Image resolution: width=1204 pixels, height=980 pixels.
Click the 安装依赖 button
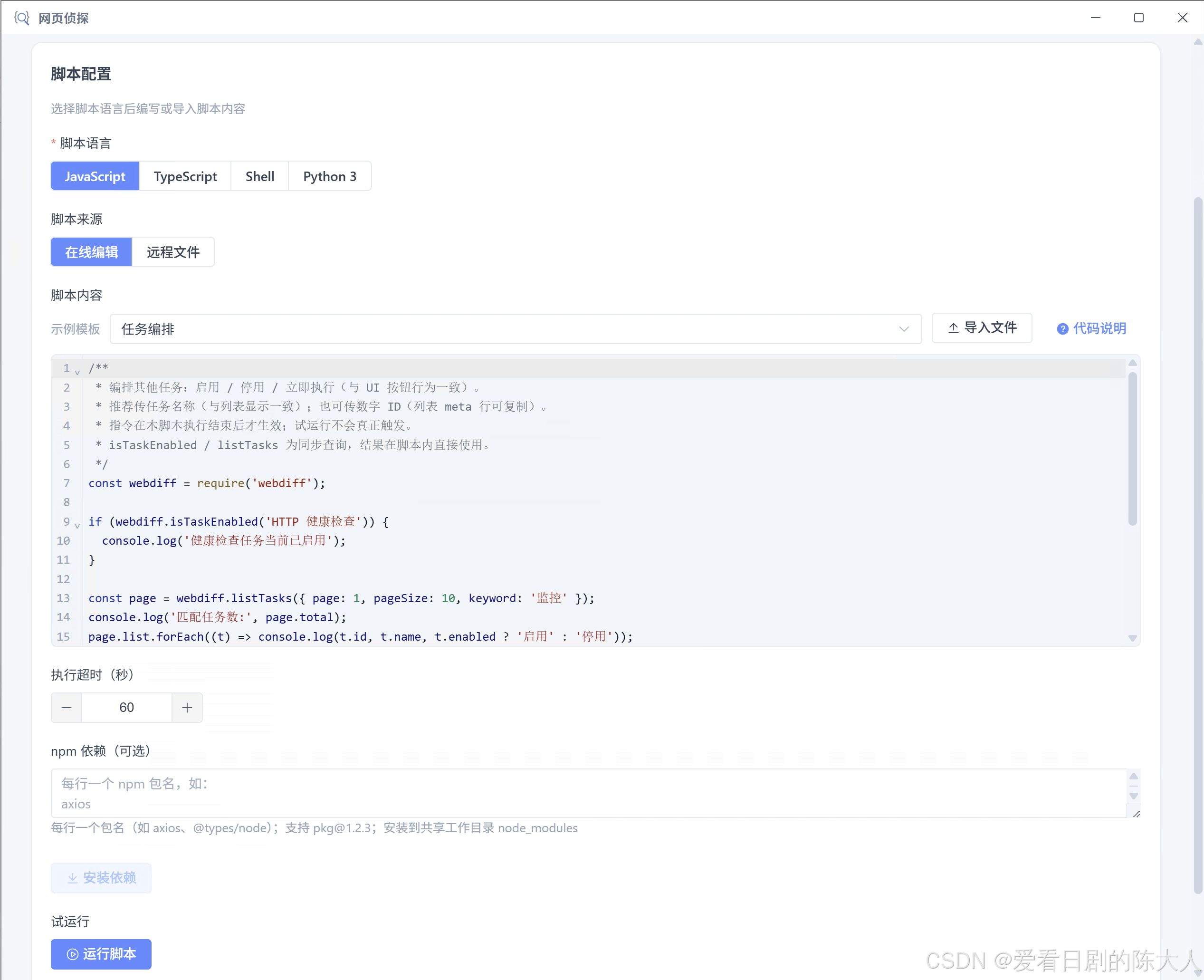pos(101,878)
